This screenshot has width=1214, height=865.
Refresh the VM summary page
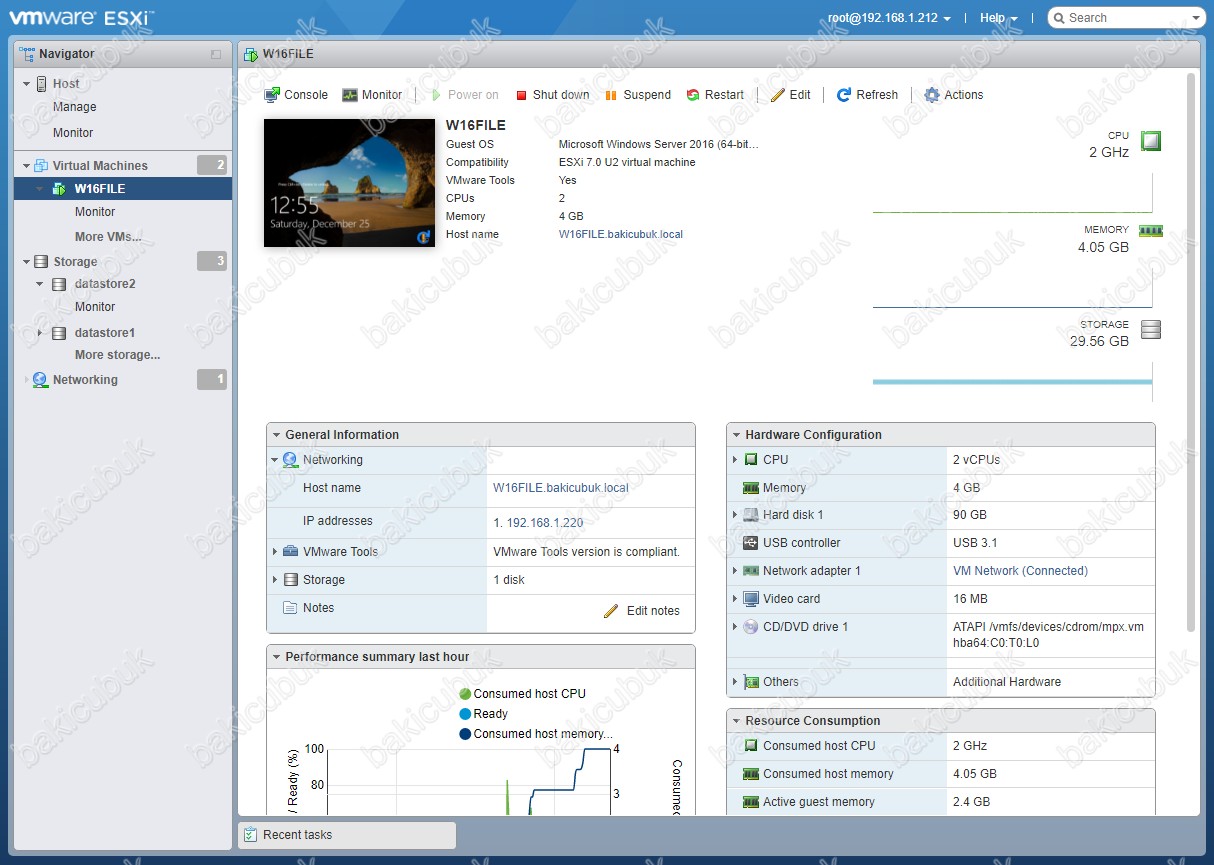[x=867, y=95]
